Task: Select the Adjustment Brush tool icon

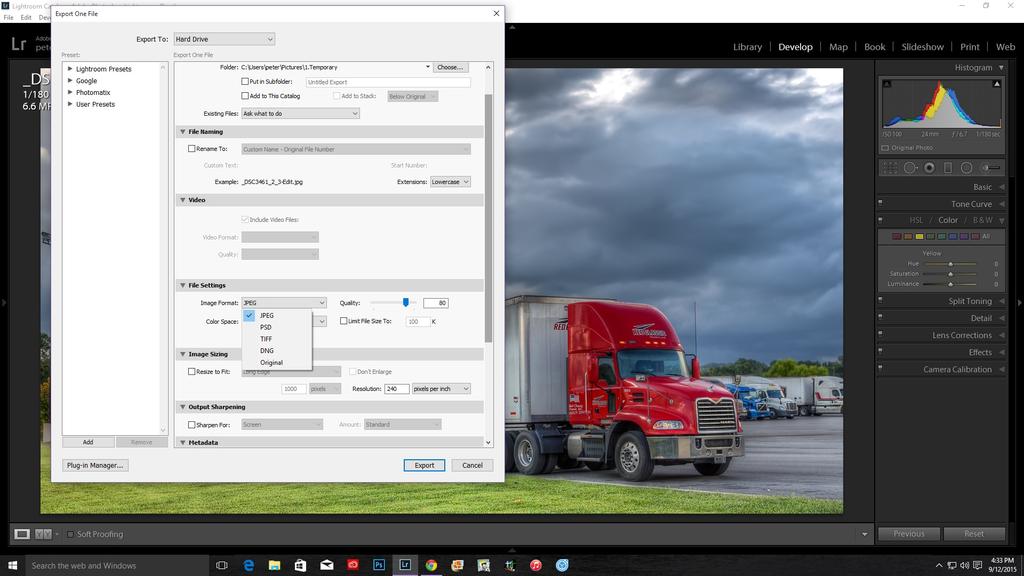Action: [x=990, y=168]
